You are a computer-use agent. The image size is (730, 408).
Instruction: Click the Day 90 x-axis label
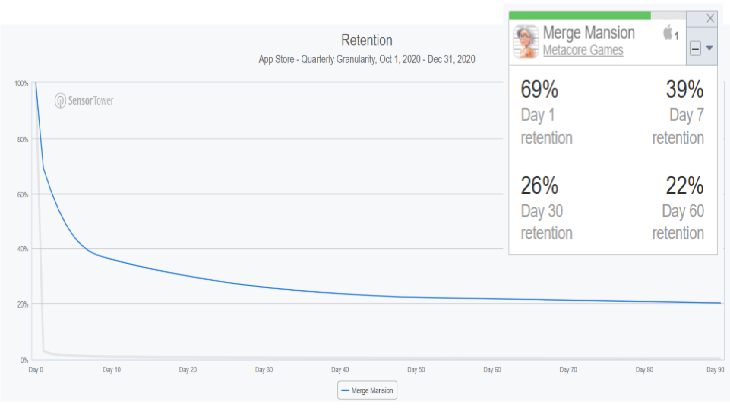coord(714,369)
